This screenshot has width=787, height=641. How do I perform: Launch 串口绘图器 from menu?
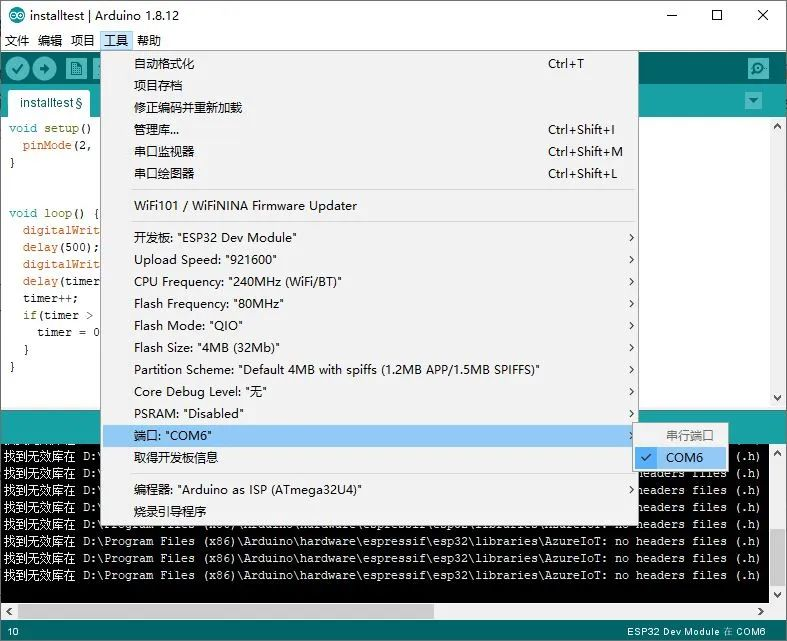(x=369, y=174)
